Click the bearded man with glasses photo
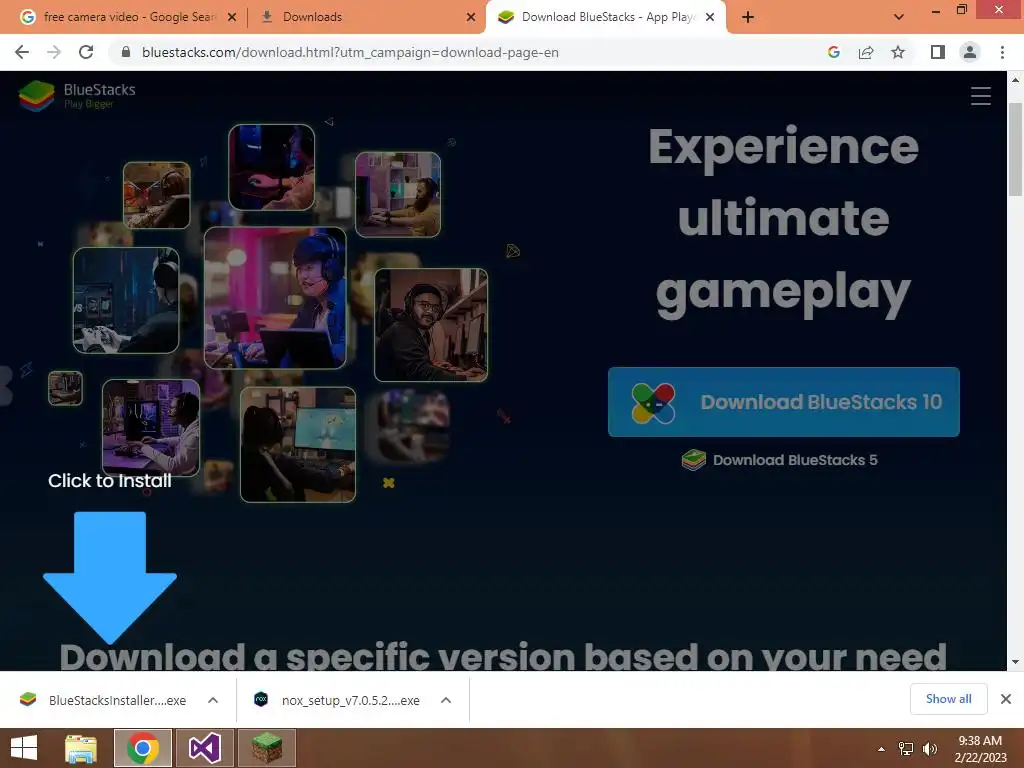The image size is (1024, 768). [x=431, y=325]
